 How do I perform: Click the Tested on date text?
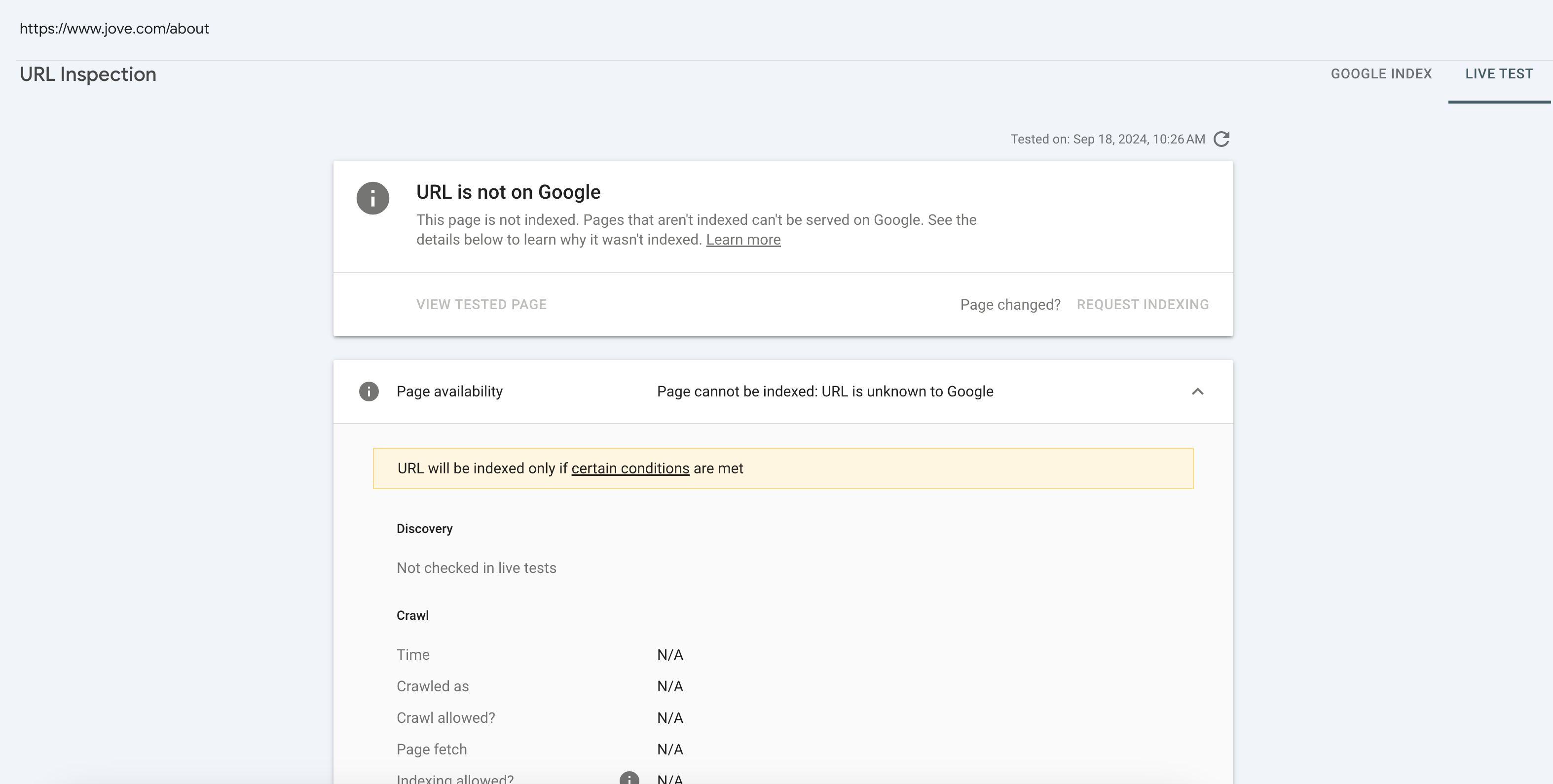coord(1108,139)
